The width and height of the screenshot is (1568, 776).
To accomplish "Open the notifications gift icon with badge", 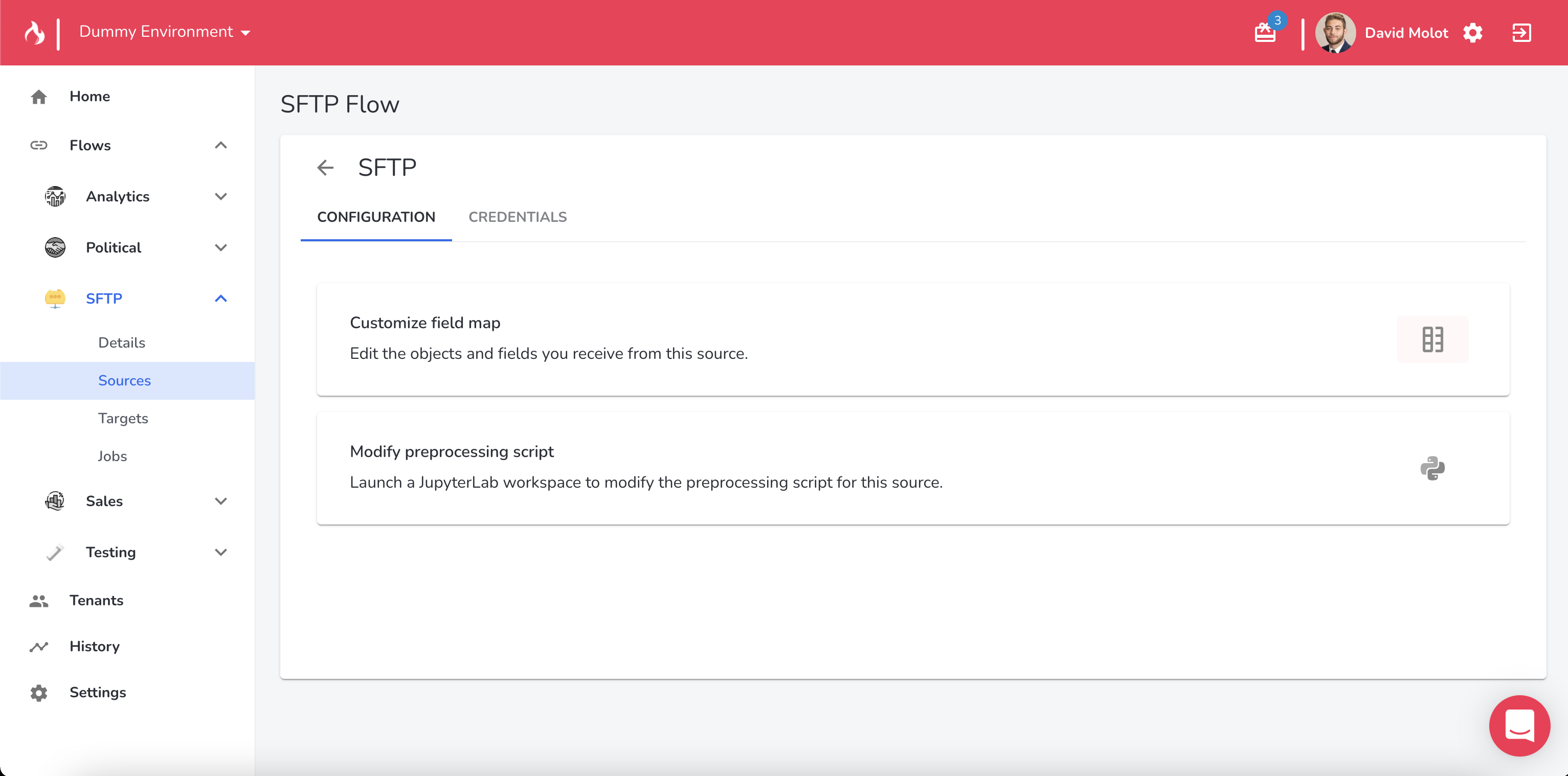I will click(1265, 32).
